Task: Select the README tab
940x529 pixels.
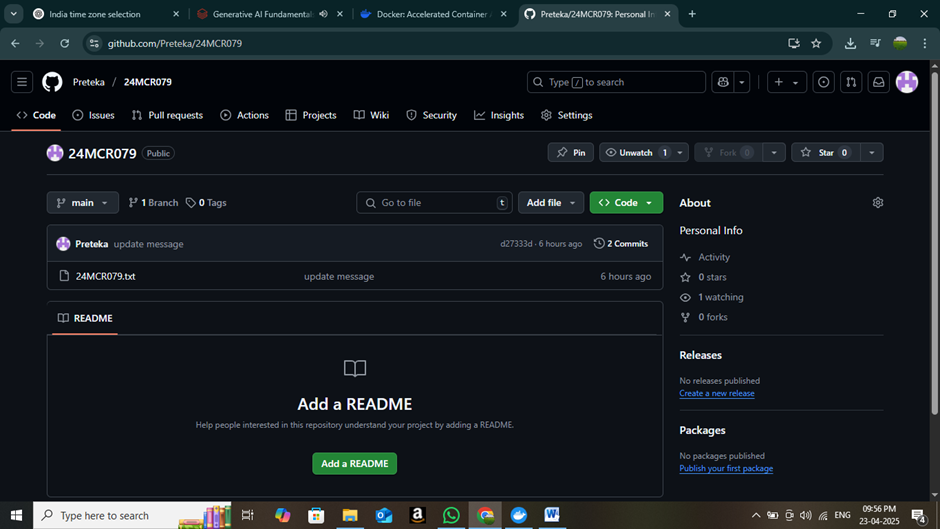Action: coord(85,318)
